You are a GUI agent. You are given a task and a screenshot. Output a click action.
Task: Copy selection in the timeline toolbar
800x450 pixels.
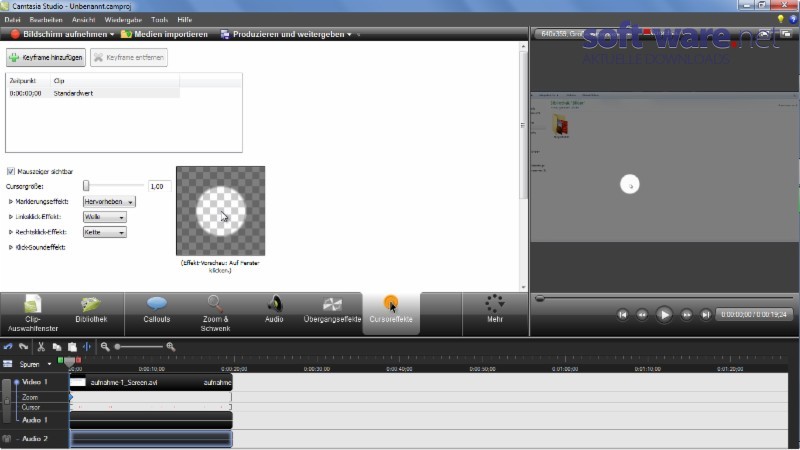point(57,347)
